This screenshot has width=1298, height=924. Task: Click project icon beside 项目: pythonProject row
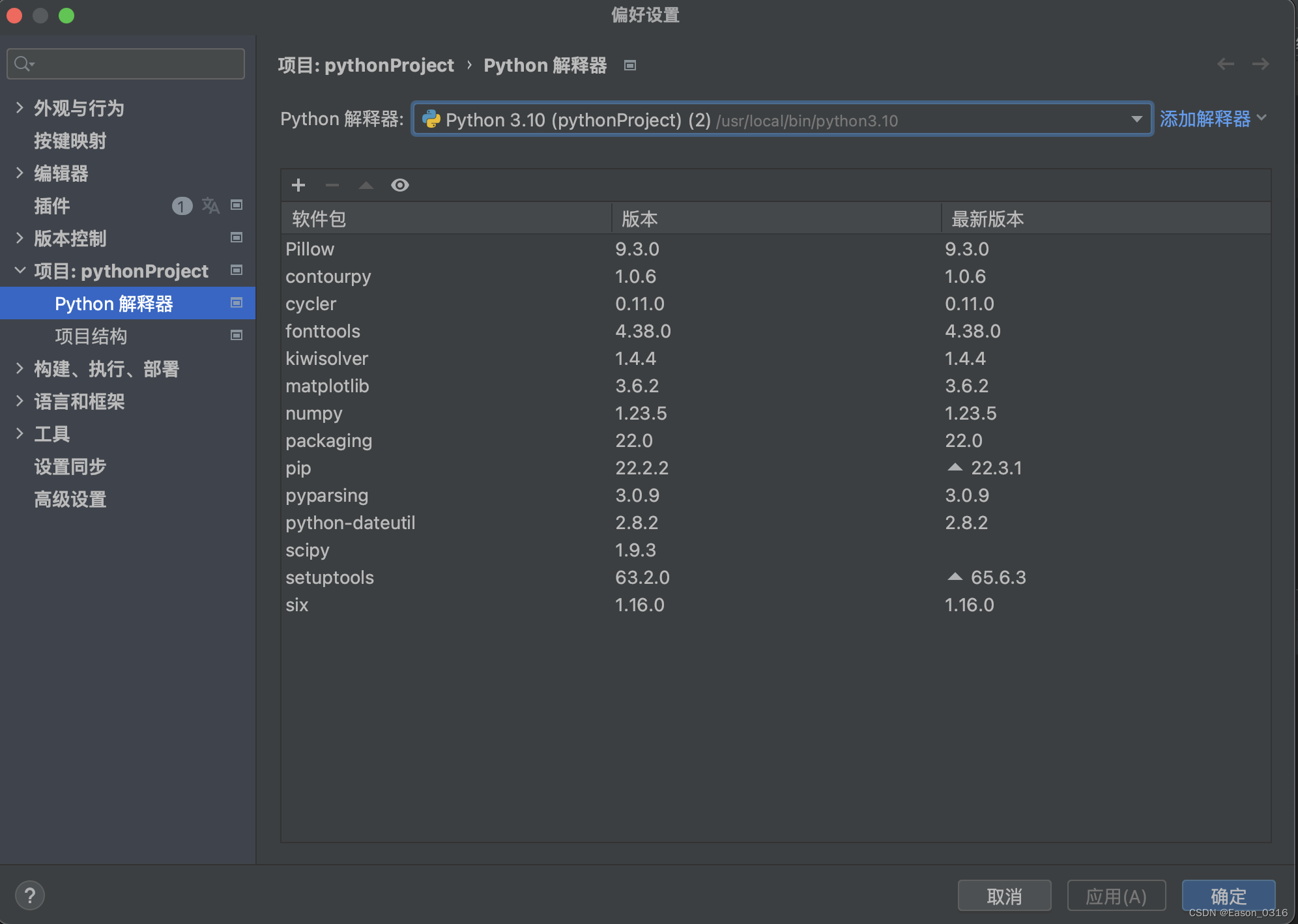click(x=237, y=270)
